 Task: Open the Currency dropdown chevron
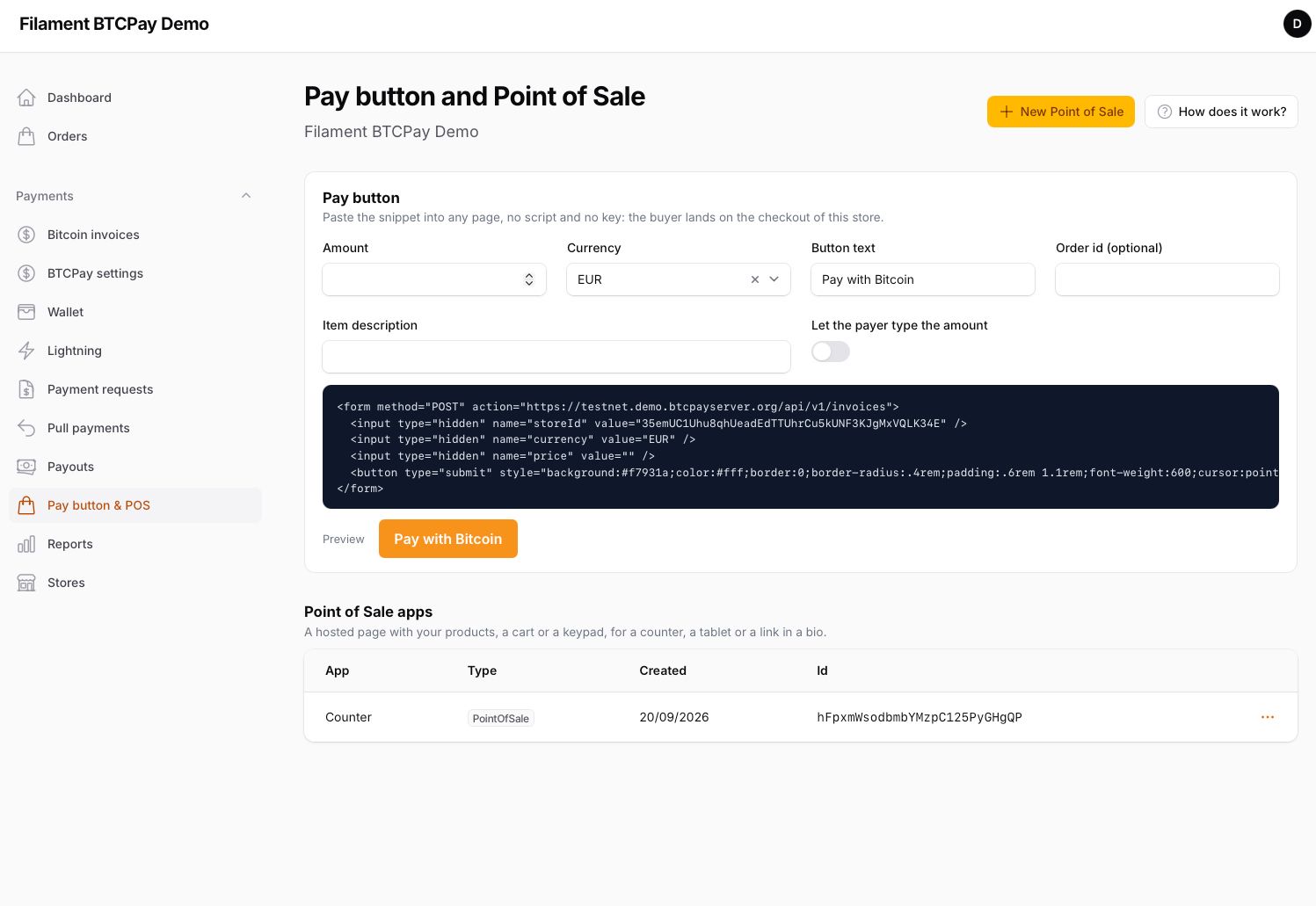pyautogui.click(x=774, y=279)
